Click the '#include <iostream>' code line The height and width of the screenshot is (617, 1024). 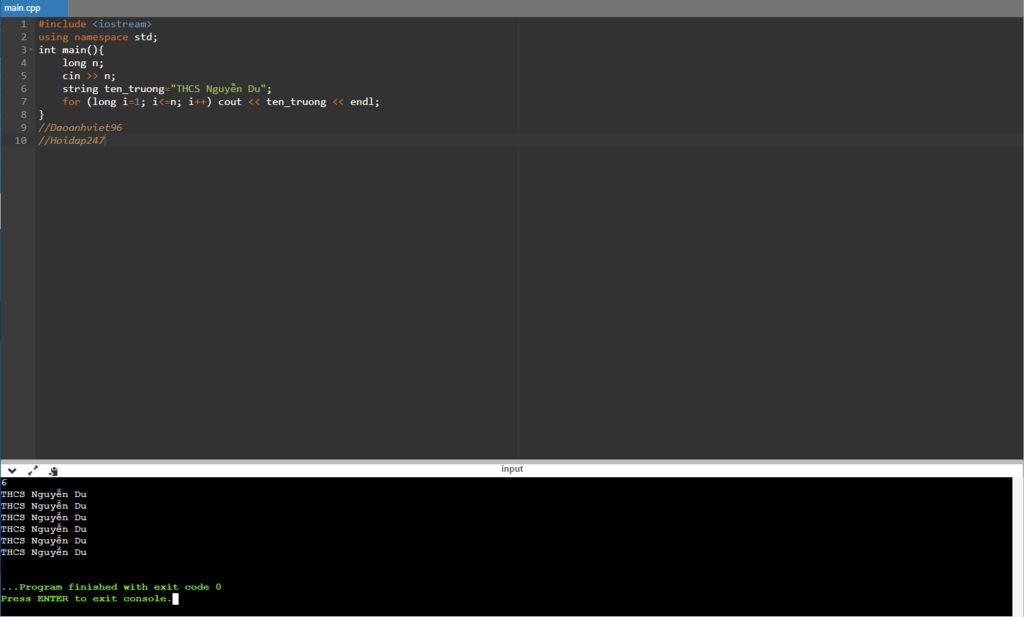95,24
